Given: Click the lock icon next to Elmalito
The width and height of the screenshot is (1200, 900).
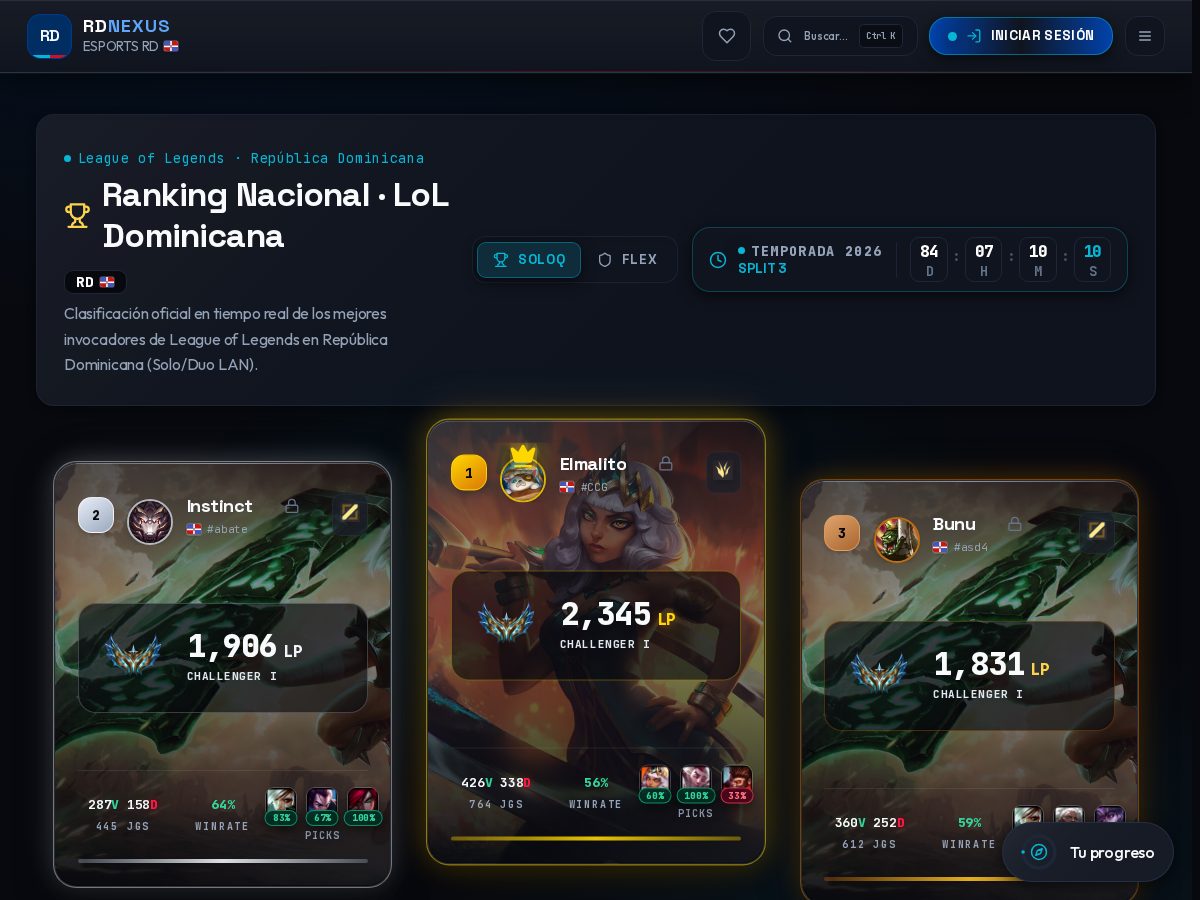Looking at the screenshot, I should pos(666,464).
